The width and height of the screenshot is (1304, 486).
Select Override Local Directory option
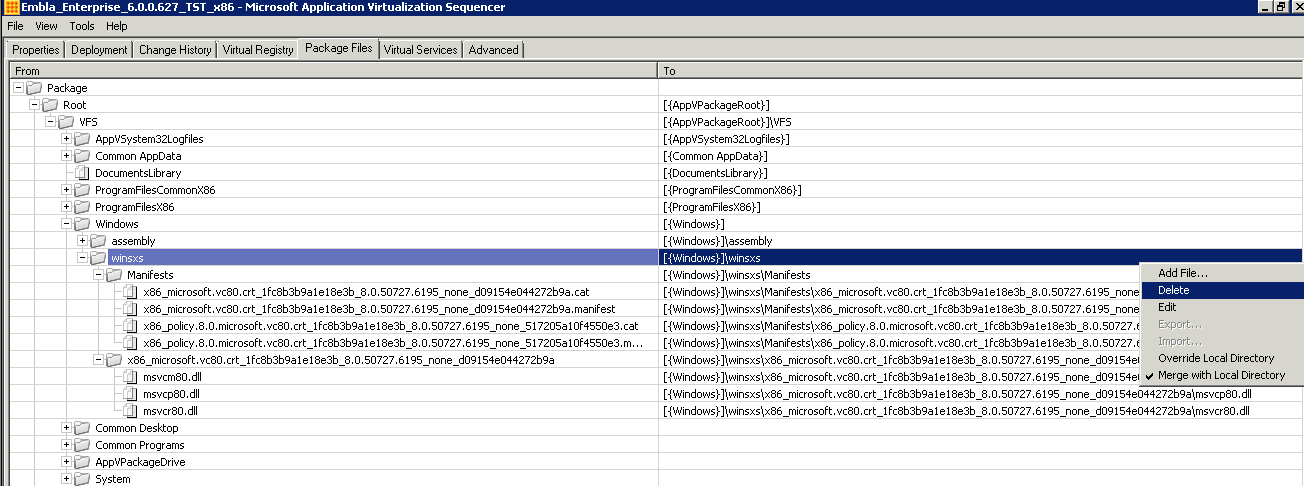pyautogui.click(x=1216, y=358)
